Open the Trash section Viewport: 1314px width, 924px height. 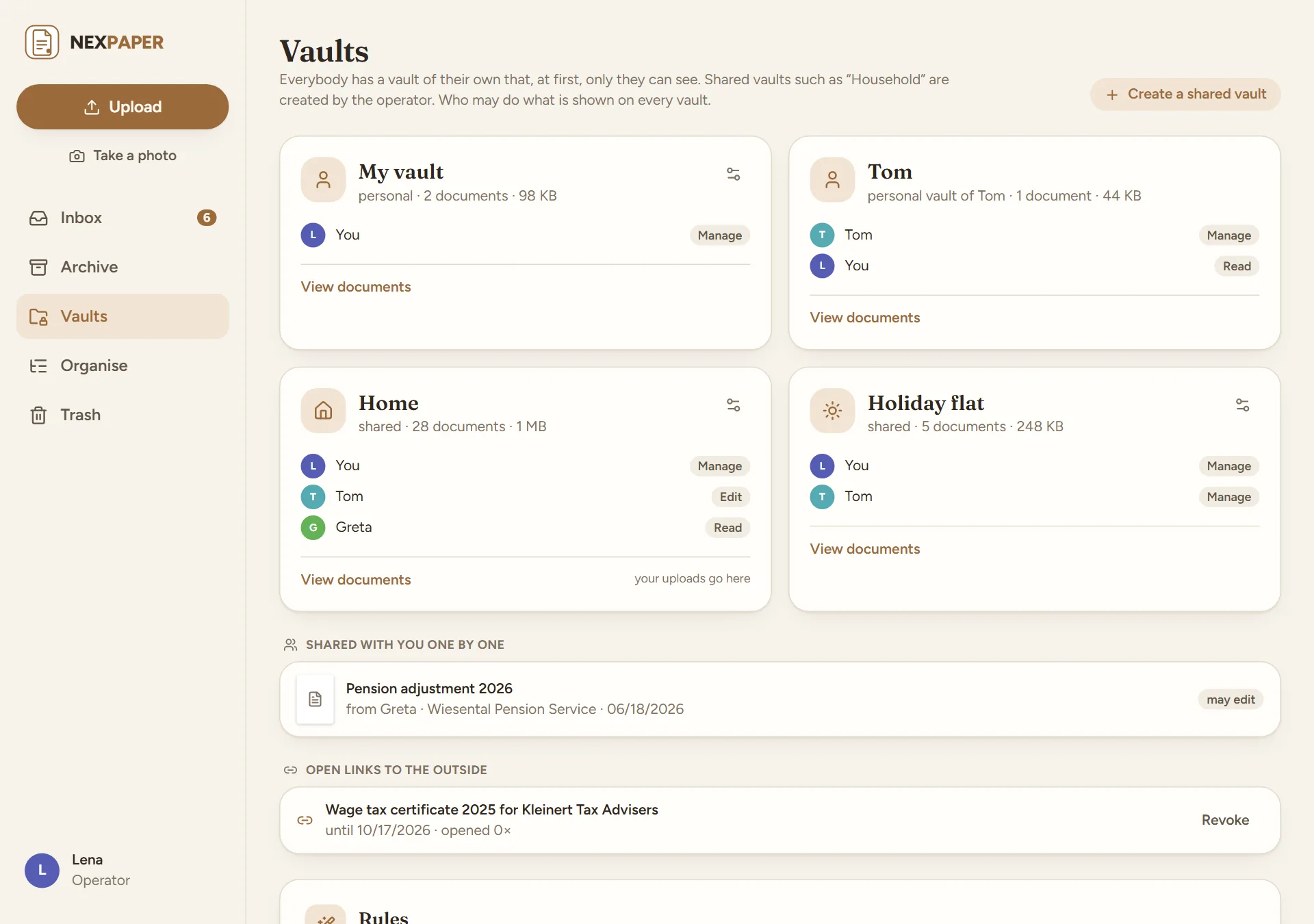[123, 415]
